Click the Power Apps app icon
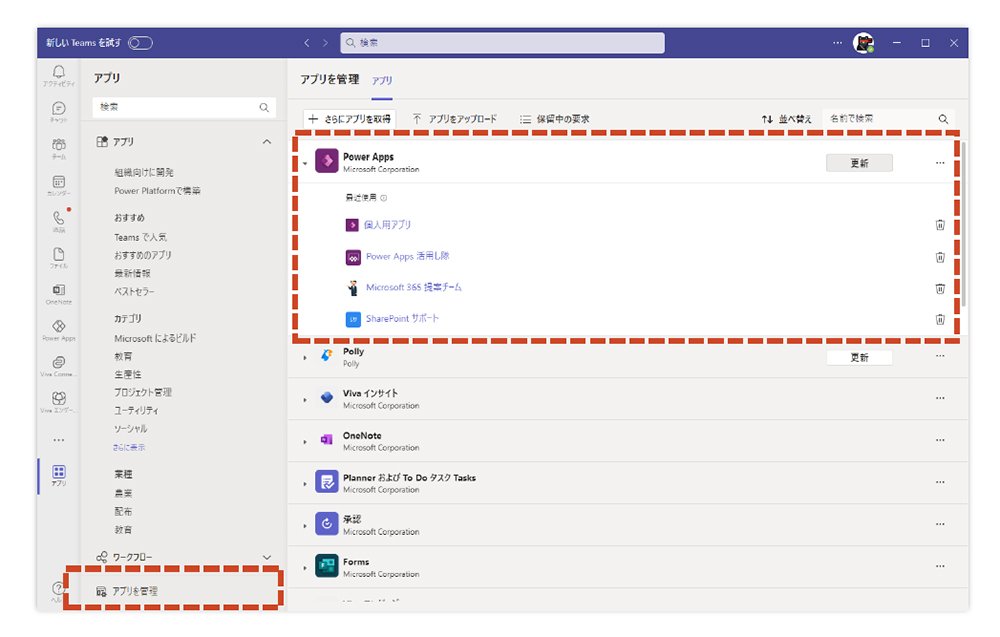This screenshot has height=637, width=1000. (x=327, y=161)
